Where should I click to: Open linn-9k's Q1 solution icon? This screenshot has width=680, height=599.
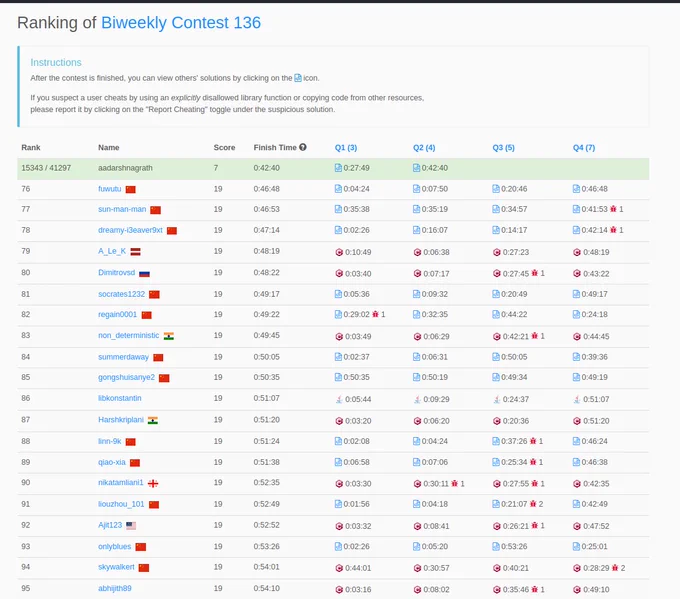338,441
